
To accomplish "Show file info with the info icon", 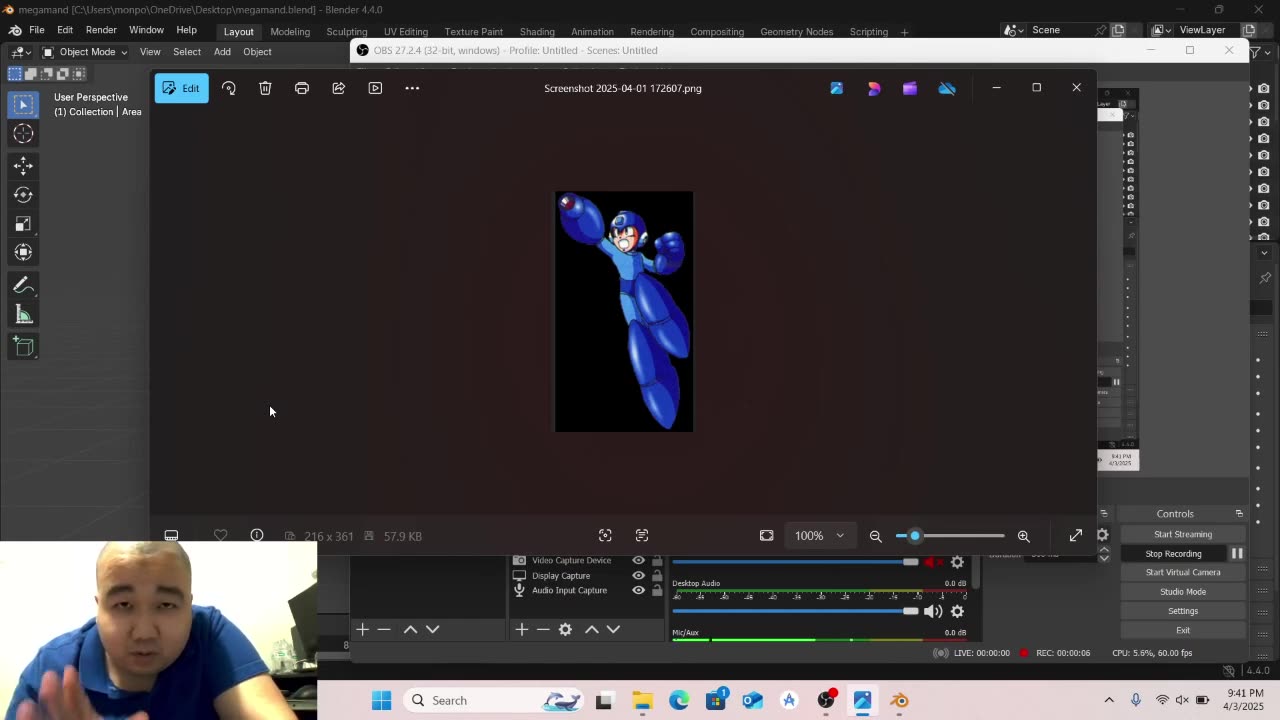I will tap(257, 536).
